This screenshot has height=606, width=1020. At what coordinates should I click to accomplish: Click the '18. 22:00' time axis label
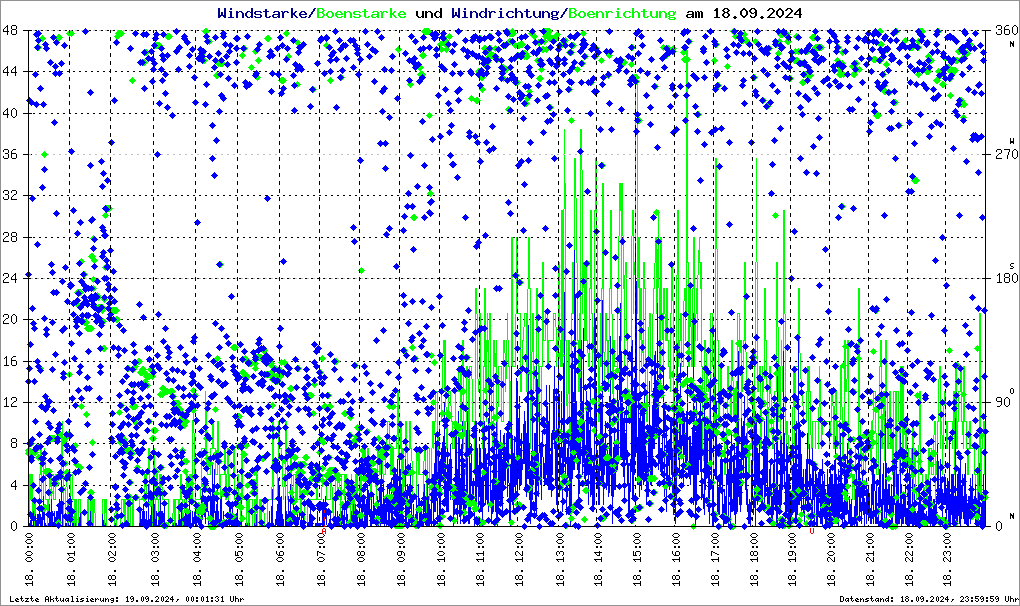click(x=909, y=559)
